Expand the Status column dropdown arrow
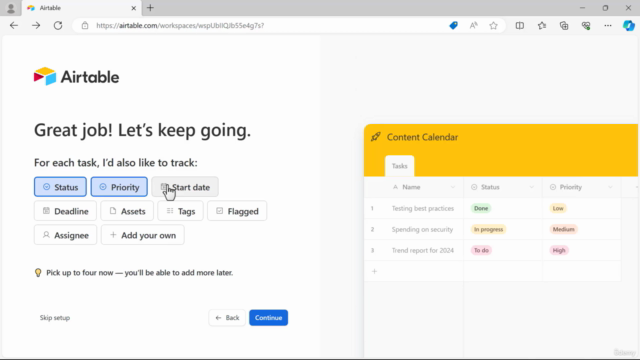Viewport: 640px width, 360px height. point(531,187)
